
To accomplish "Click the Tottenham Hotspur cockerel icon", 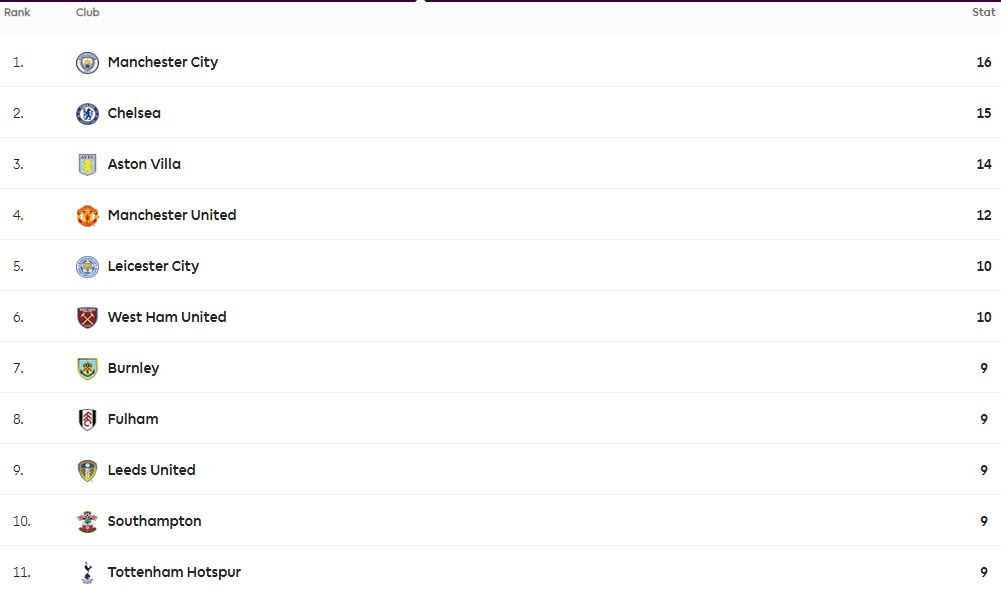I will (87, 572).
